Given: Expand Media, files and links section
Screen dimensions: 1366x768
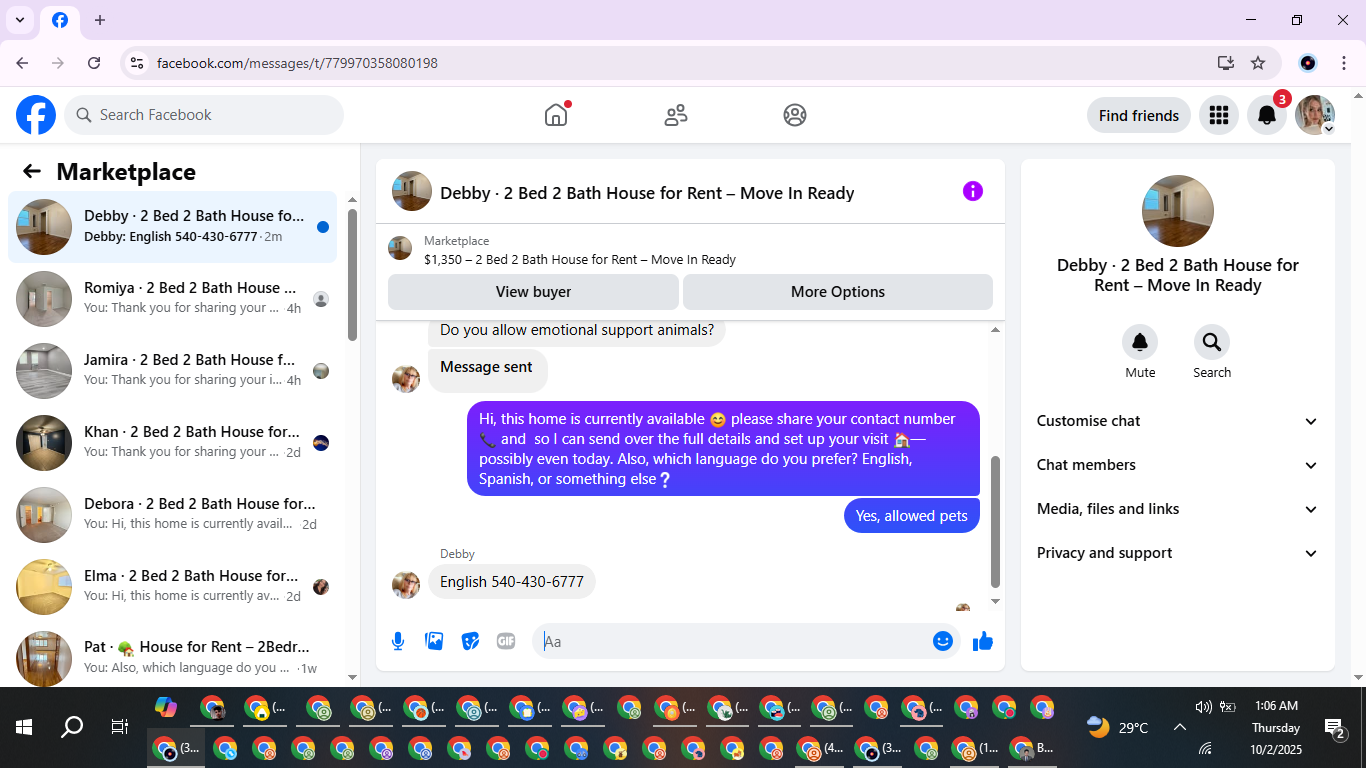Looking at the screenshot, I should point(1178,509).
